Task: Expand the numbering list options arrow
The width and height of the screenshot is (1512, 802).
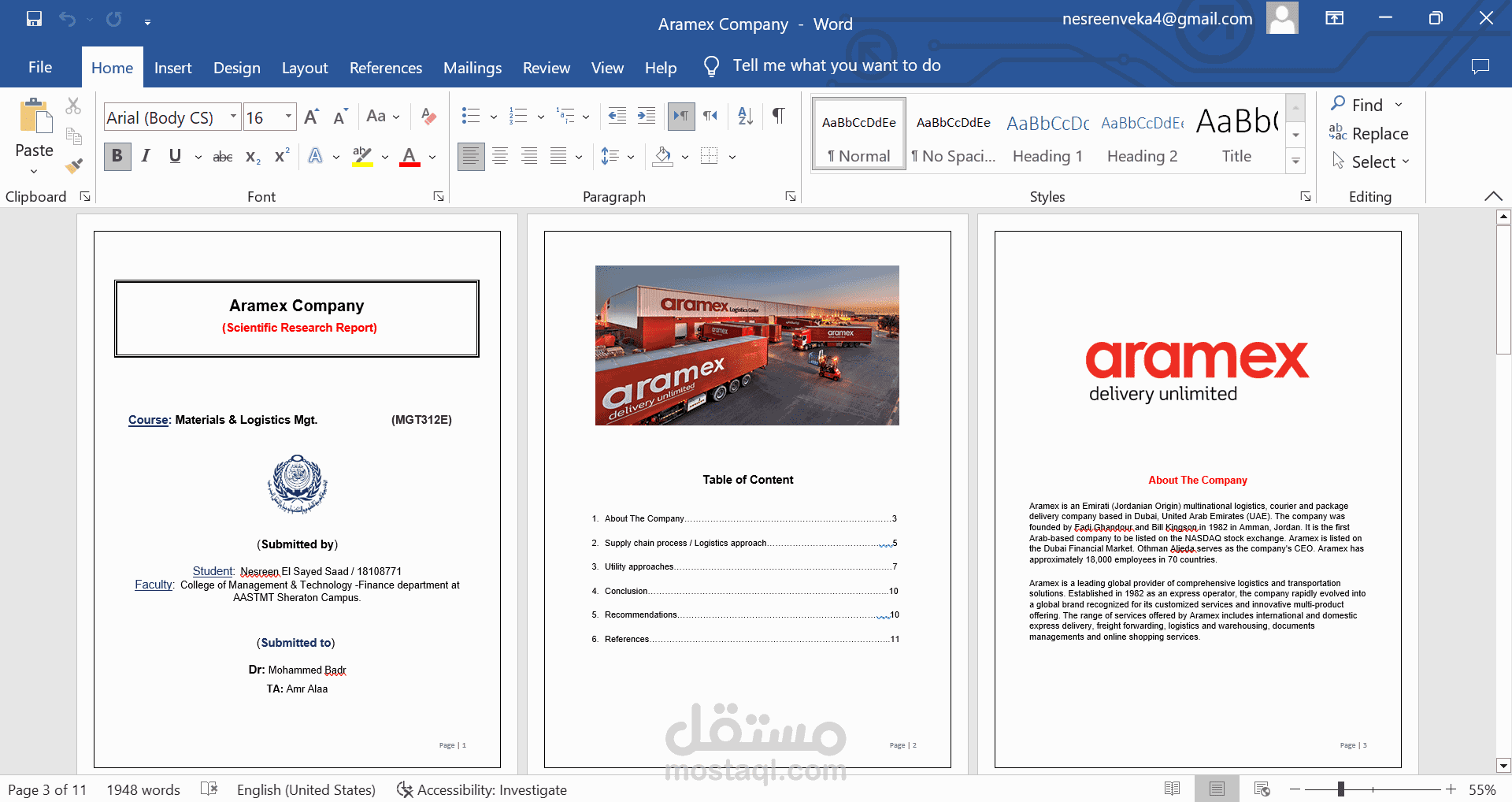Action: pos(541,117)
